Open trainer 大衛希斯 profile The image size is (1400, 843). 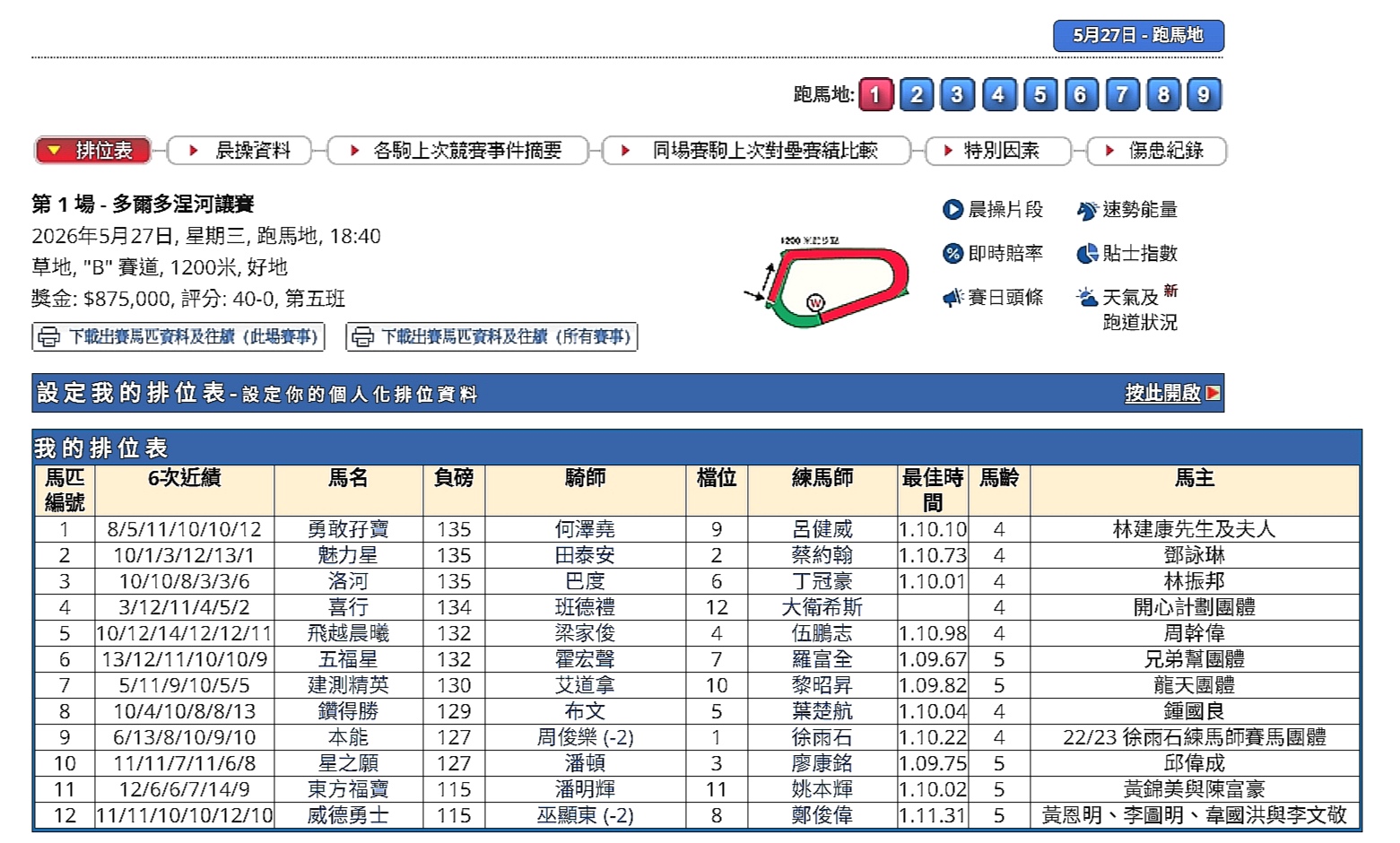822,607
